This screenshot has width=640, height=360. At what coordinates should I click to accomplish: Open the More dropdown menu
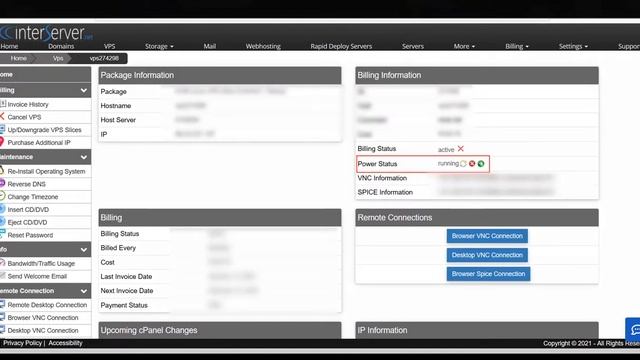[x=464, y=47]
